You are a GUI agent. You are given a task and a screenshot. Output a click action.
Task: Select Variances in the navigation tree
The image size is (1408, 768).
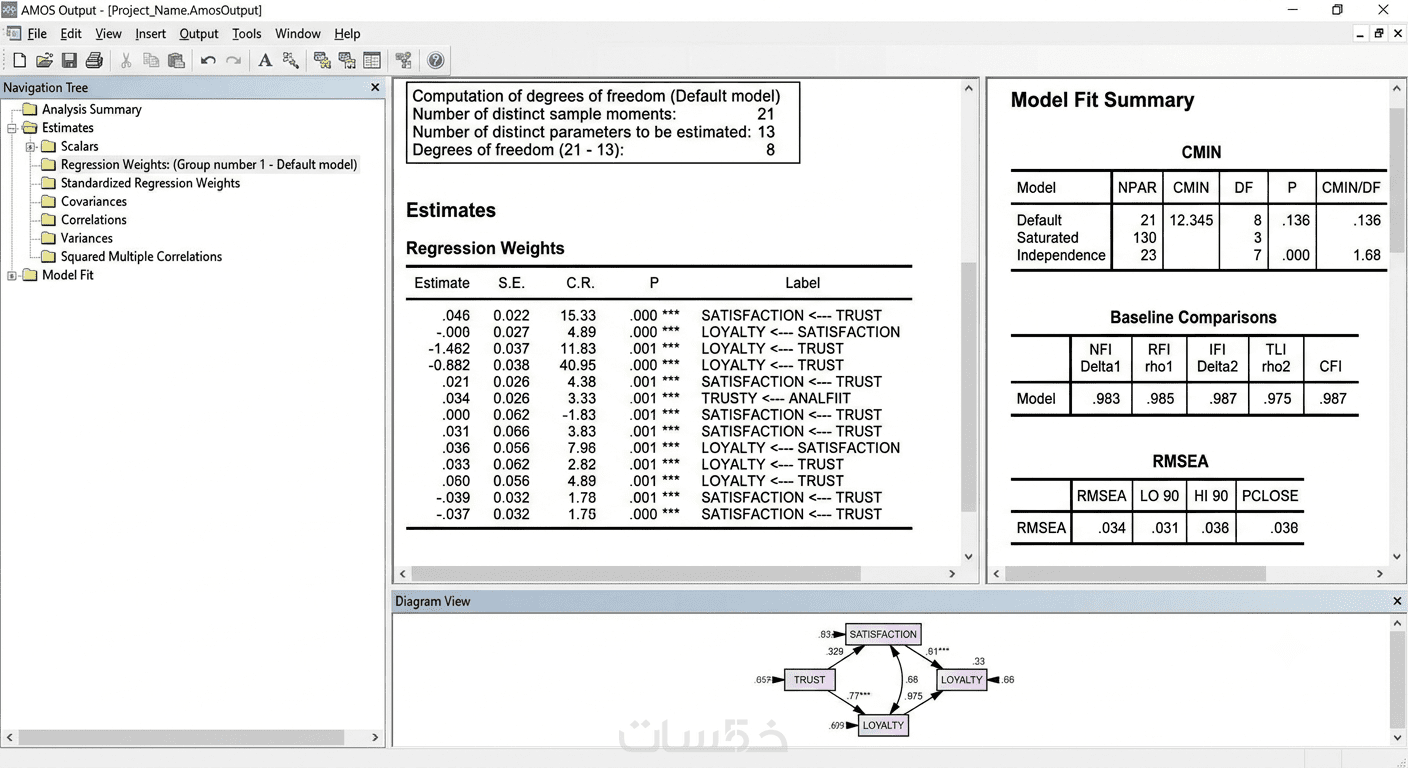(87, 238)
